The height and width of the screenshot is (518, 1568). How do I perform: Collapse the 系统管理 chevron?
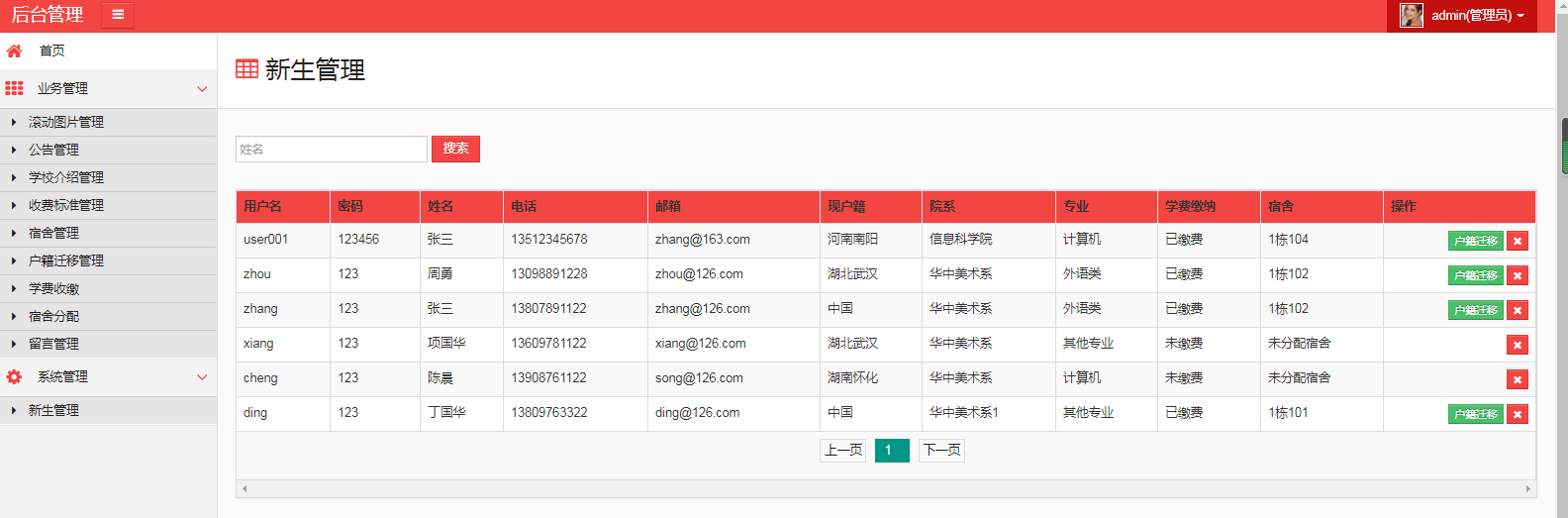[x=202, y=377]
